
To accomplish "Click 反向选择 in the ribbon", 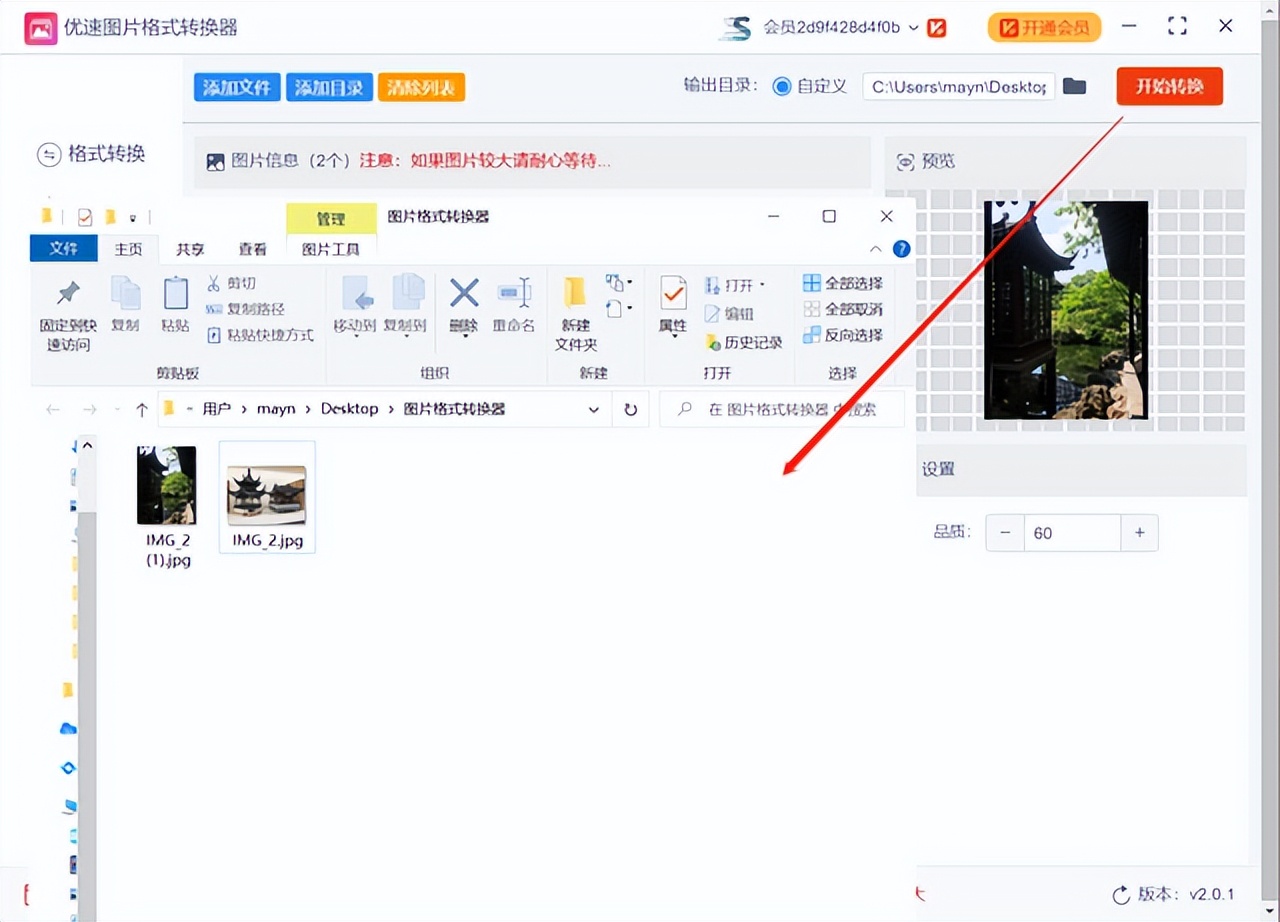I will pos(842,335).
